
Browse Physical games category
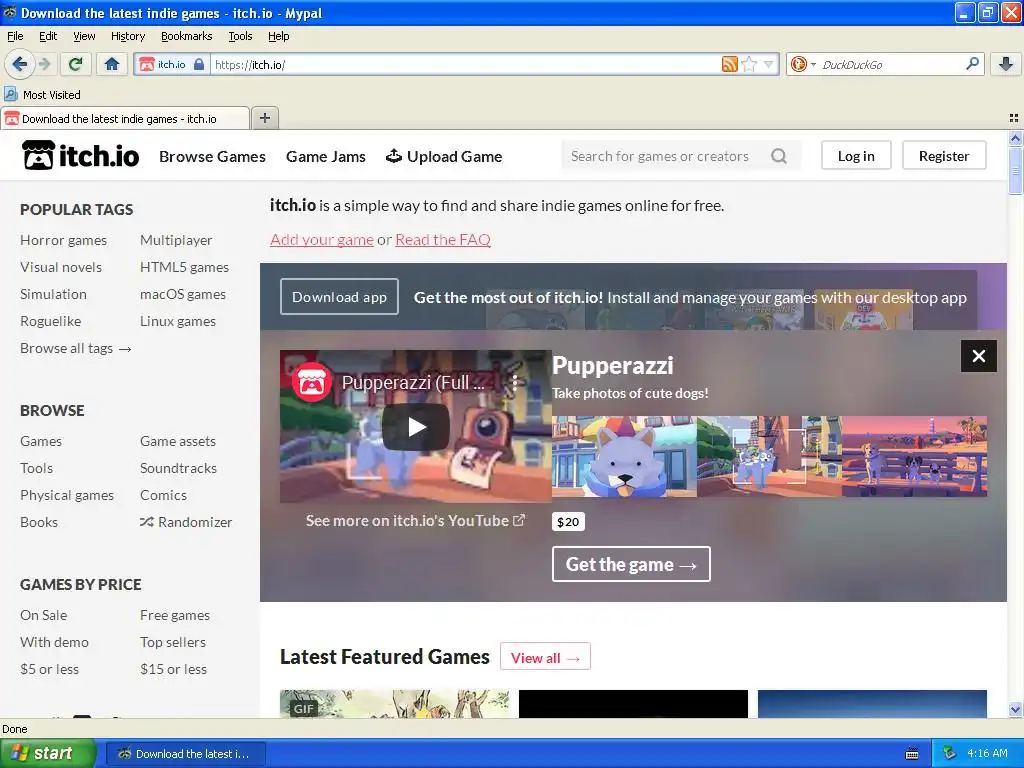[x=67, y=495]
